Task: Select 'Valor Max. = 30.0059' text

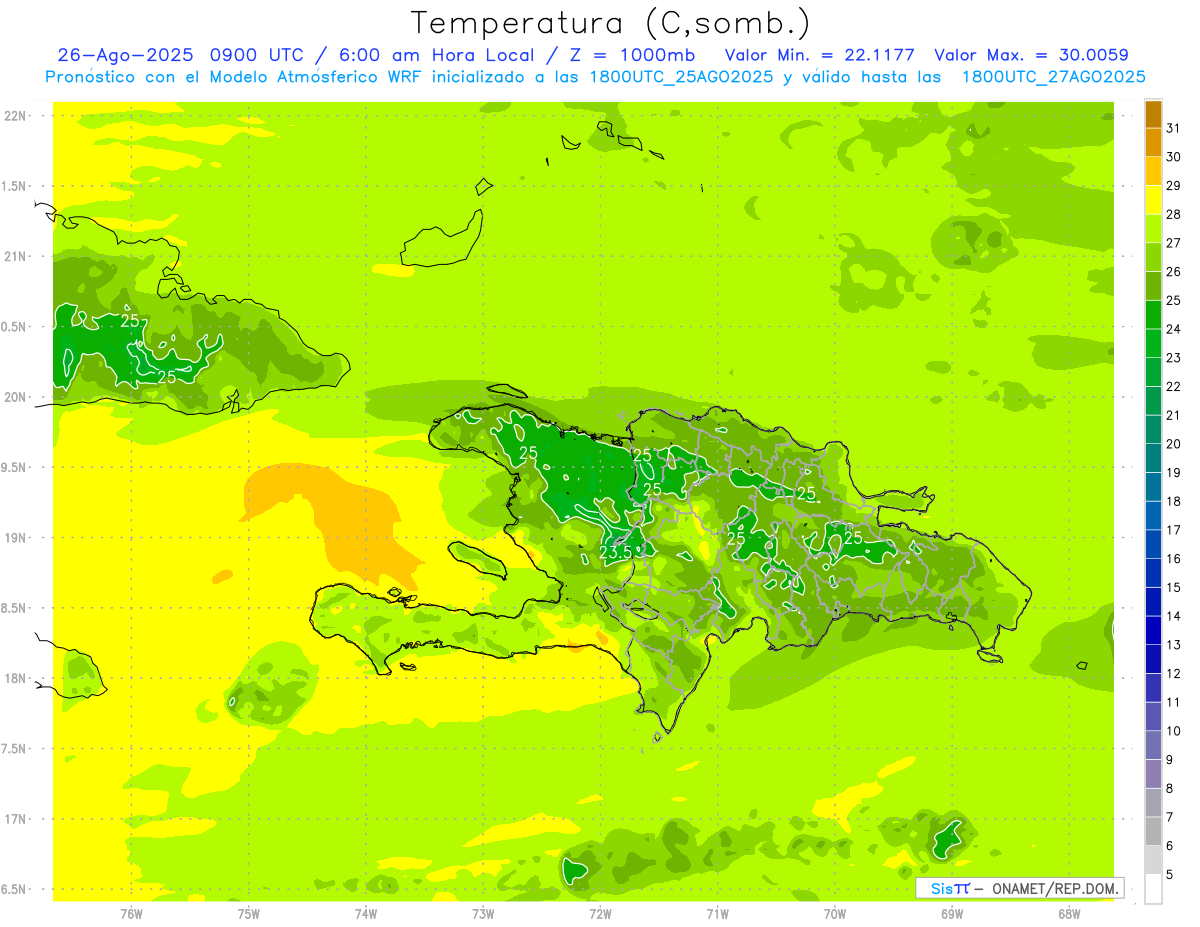Action: coord(1032,55)
